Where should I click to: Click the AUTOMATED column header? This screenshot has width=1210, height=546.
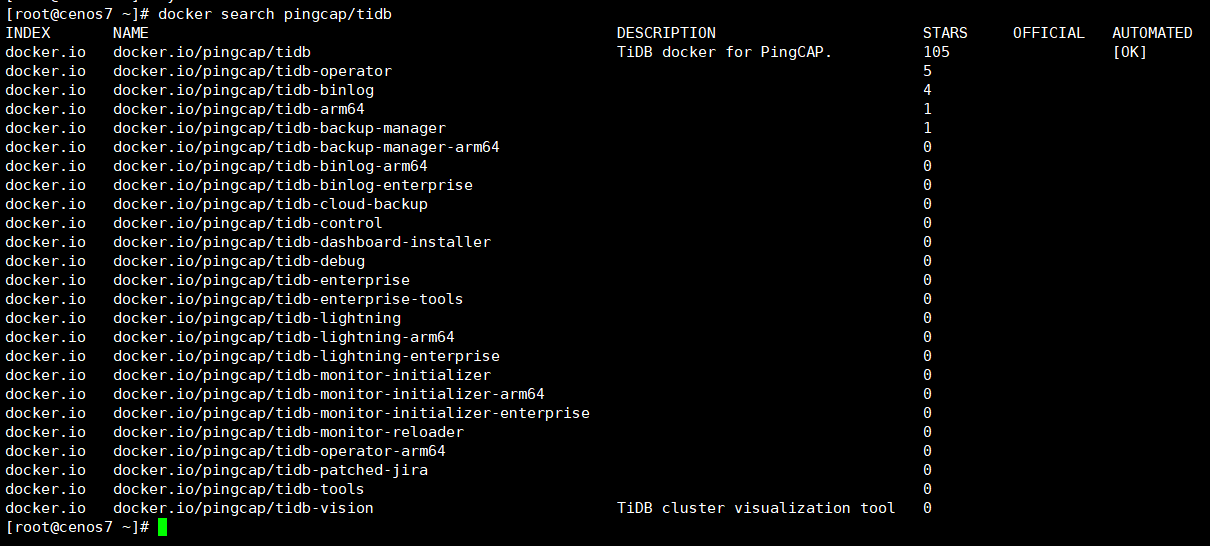(x=1152, y=33)
